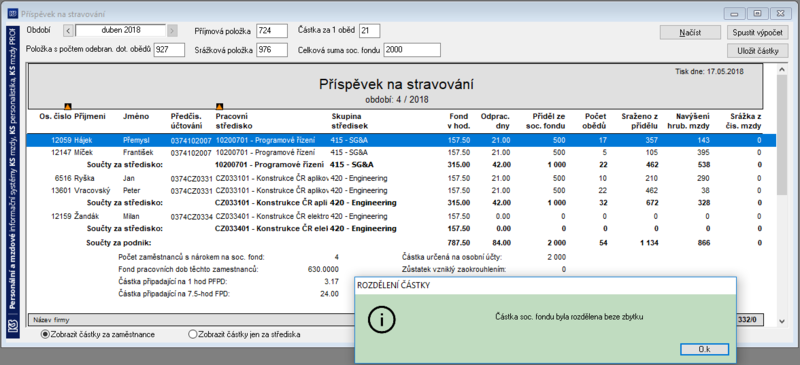Screen dimensions: 800x365
Task: Click Předčís. účtování column header
Action: pyautogui.click(x=186, y=121)
